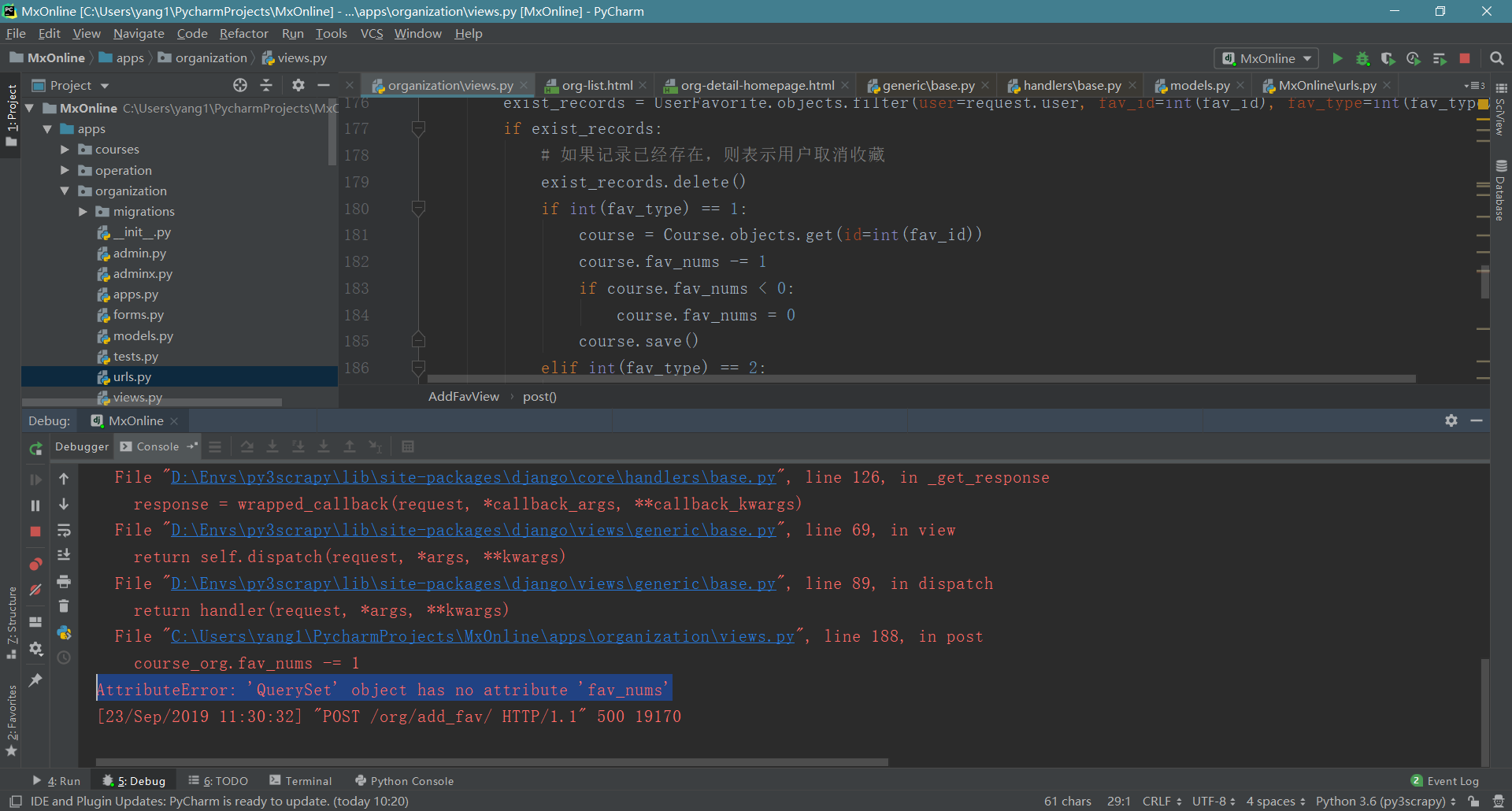This screenshot has width=1512, height=811.
Task: Toggle fold marker at line 177
Action: (x=419, y=128)
